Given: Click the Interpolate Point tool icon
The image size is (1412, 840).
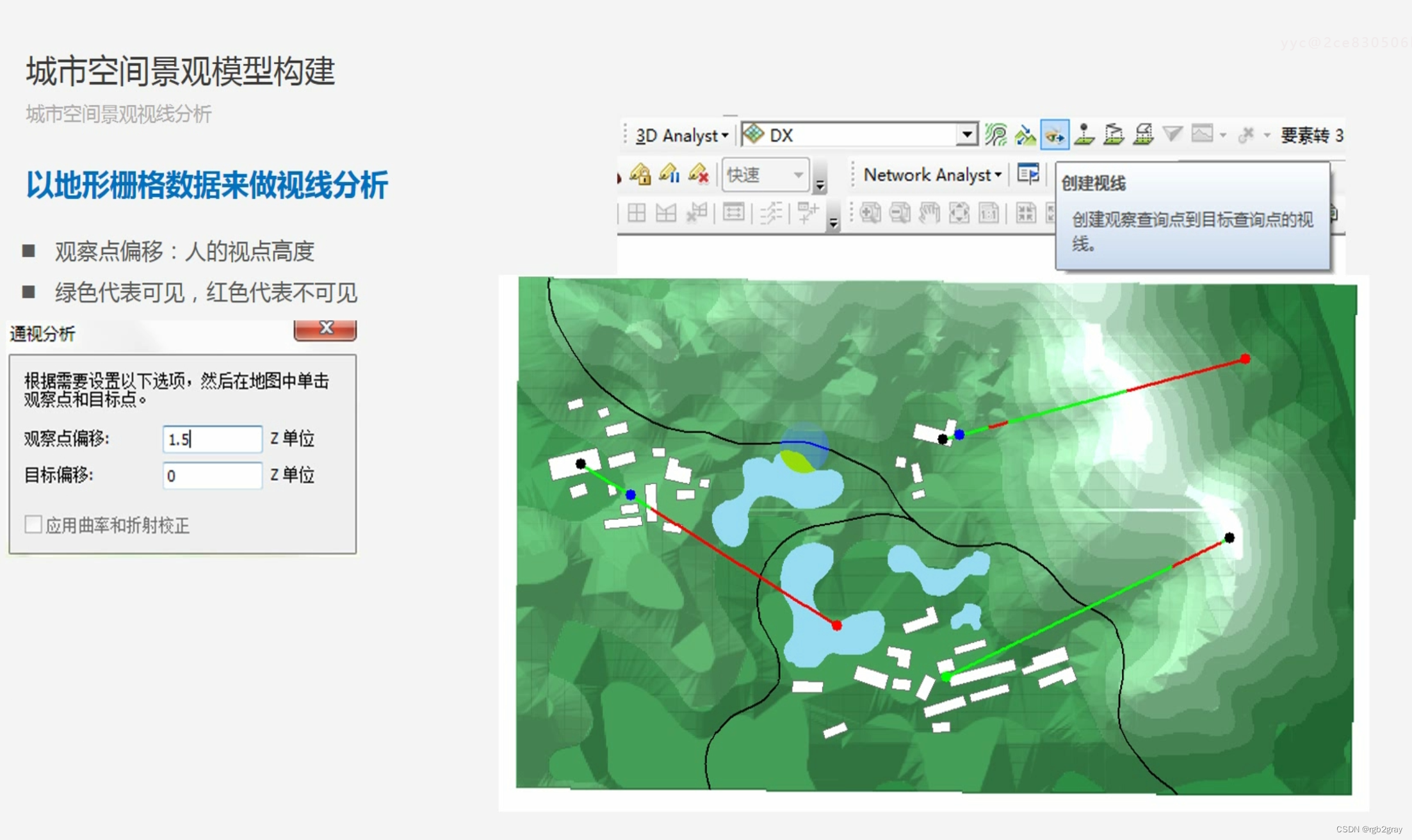Looking at the screenshot, I should pos(1084,135).
